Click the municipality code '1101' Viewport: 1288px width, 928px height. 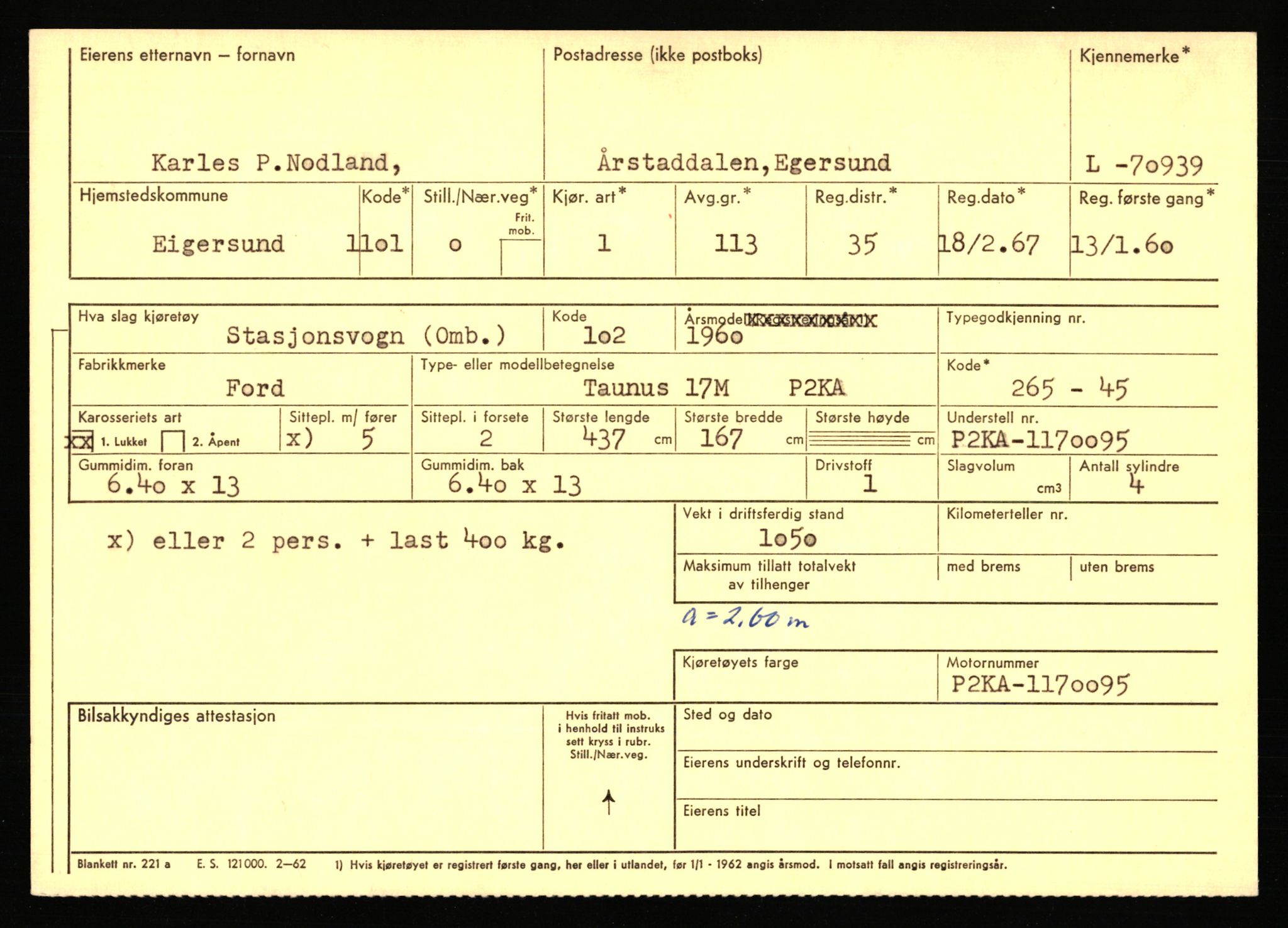click(x=375, y=243)
